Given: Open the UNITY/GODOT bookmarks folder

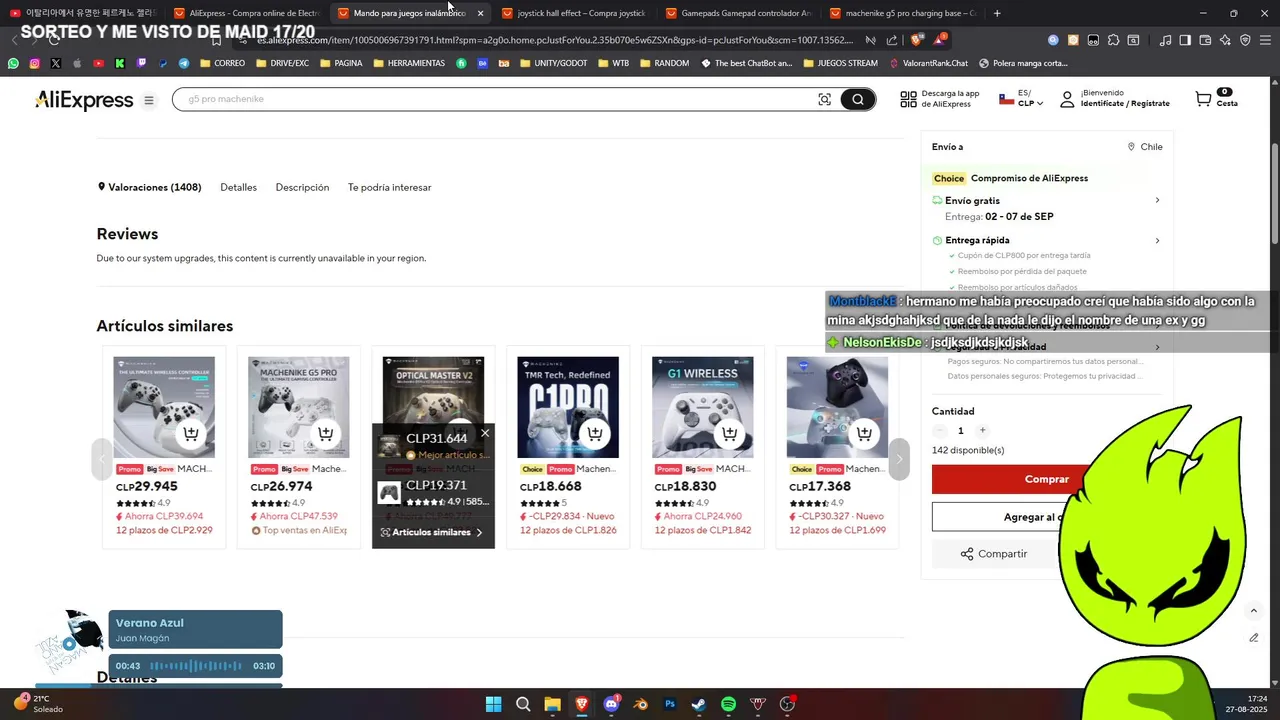Looking at the screenshot, I should (555, 63).
